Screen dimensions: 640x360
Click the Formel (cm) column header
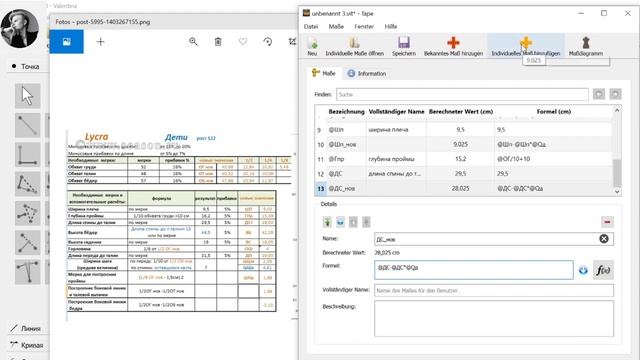point(553,111)
